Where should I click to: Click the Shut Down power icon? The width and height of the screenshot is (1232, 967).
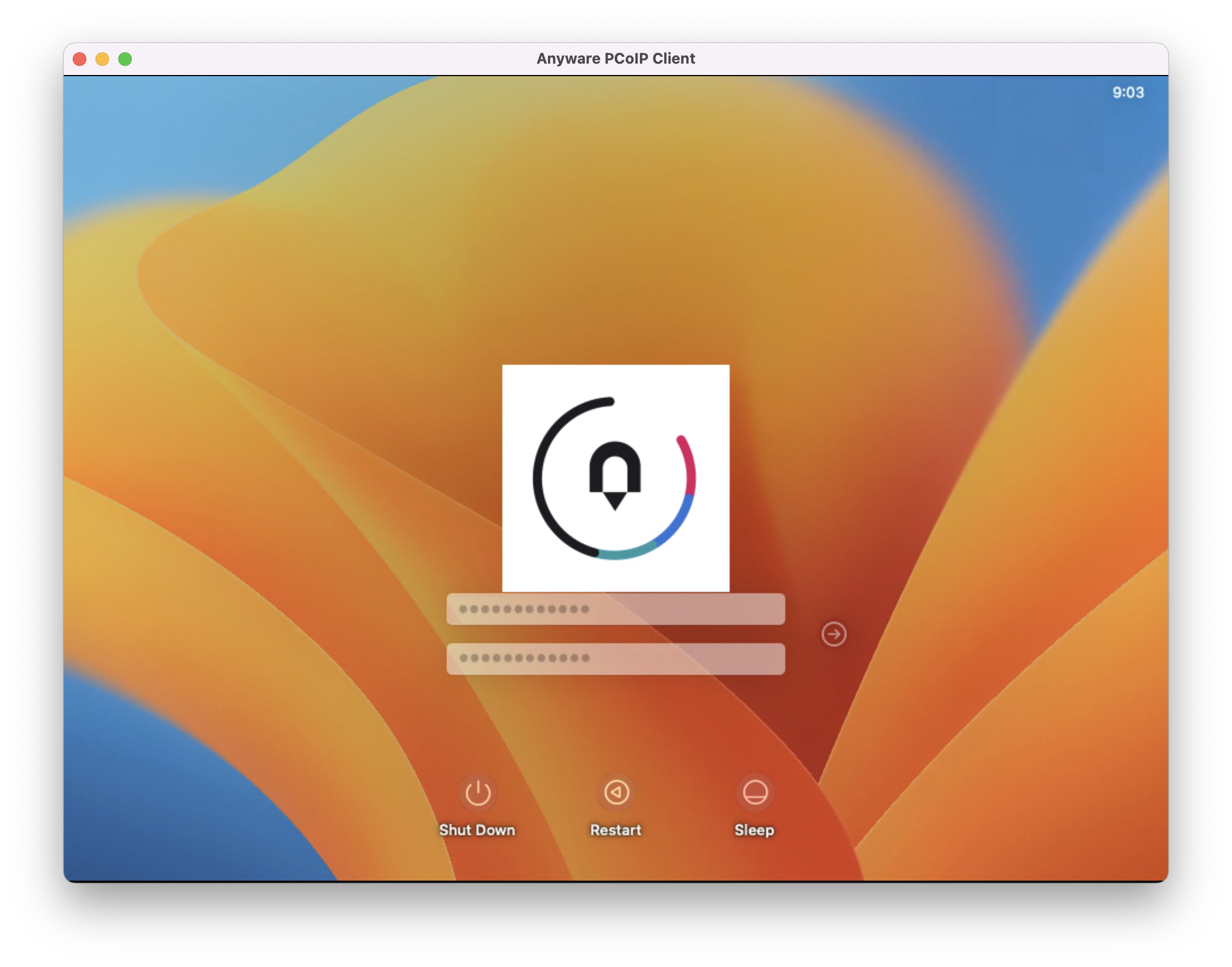(477, 792)
